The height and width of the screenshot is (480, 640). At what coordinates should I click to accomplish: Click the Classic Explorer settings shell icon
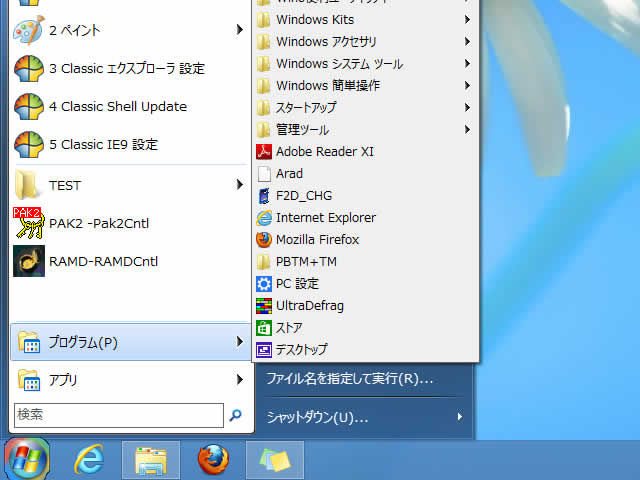(29, 68)
